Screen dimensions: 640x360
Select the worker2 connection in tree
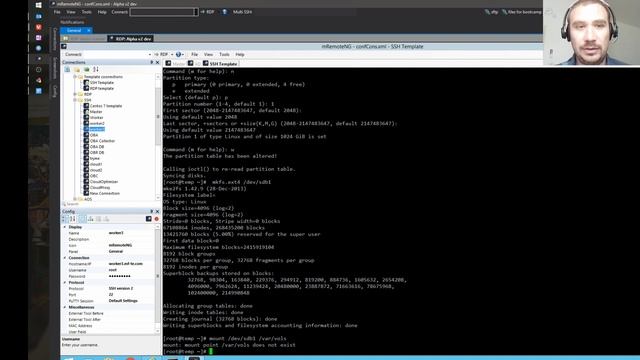coord(97,123)
